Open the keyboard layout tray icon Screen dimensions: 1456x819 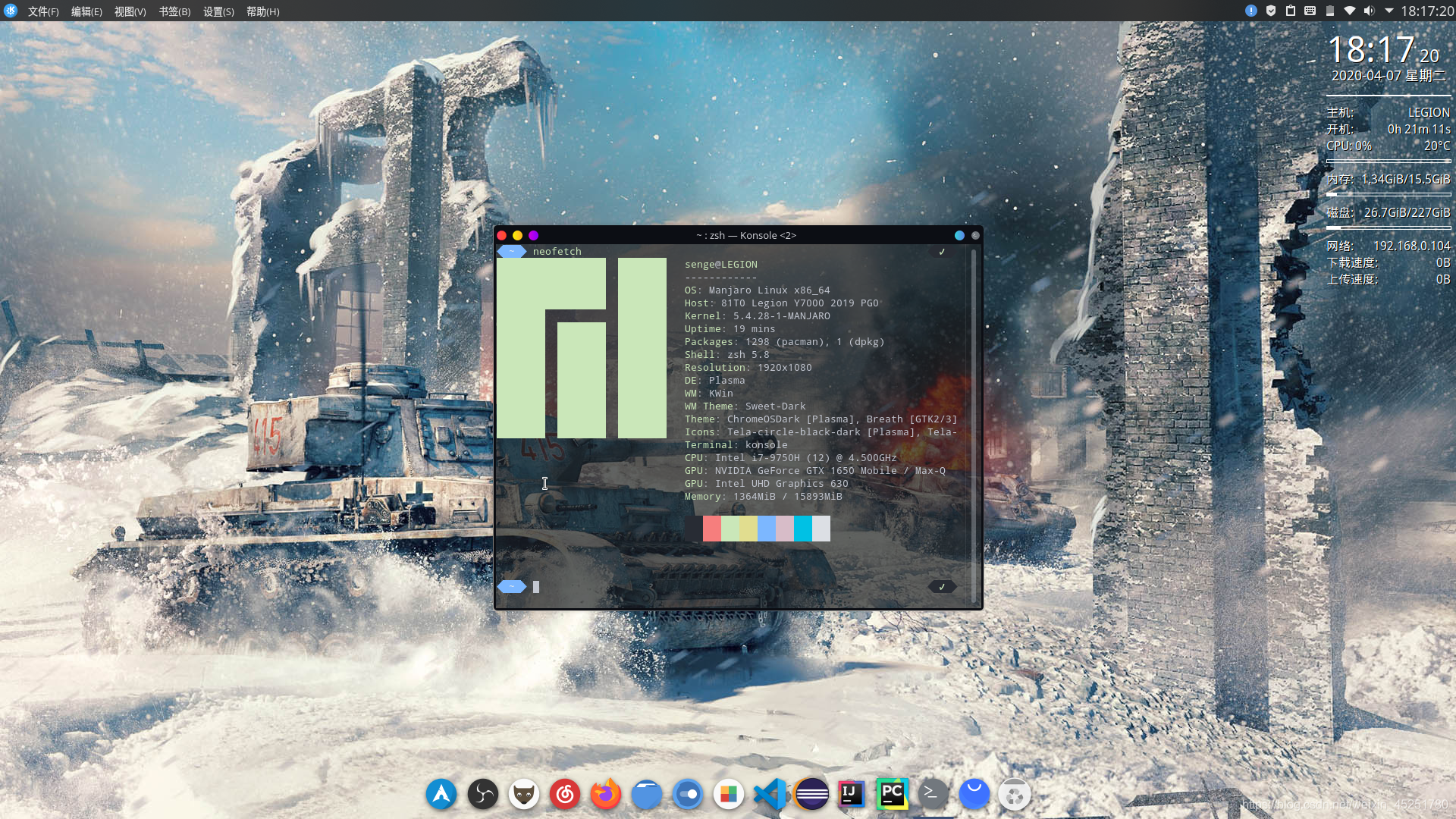click(x=1310, y=11)
